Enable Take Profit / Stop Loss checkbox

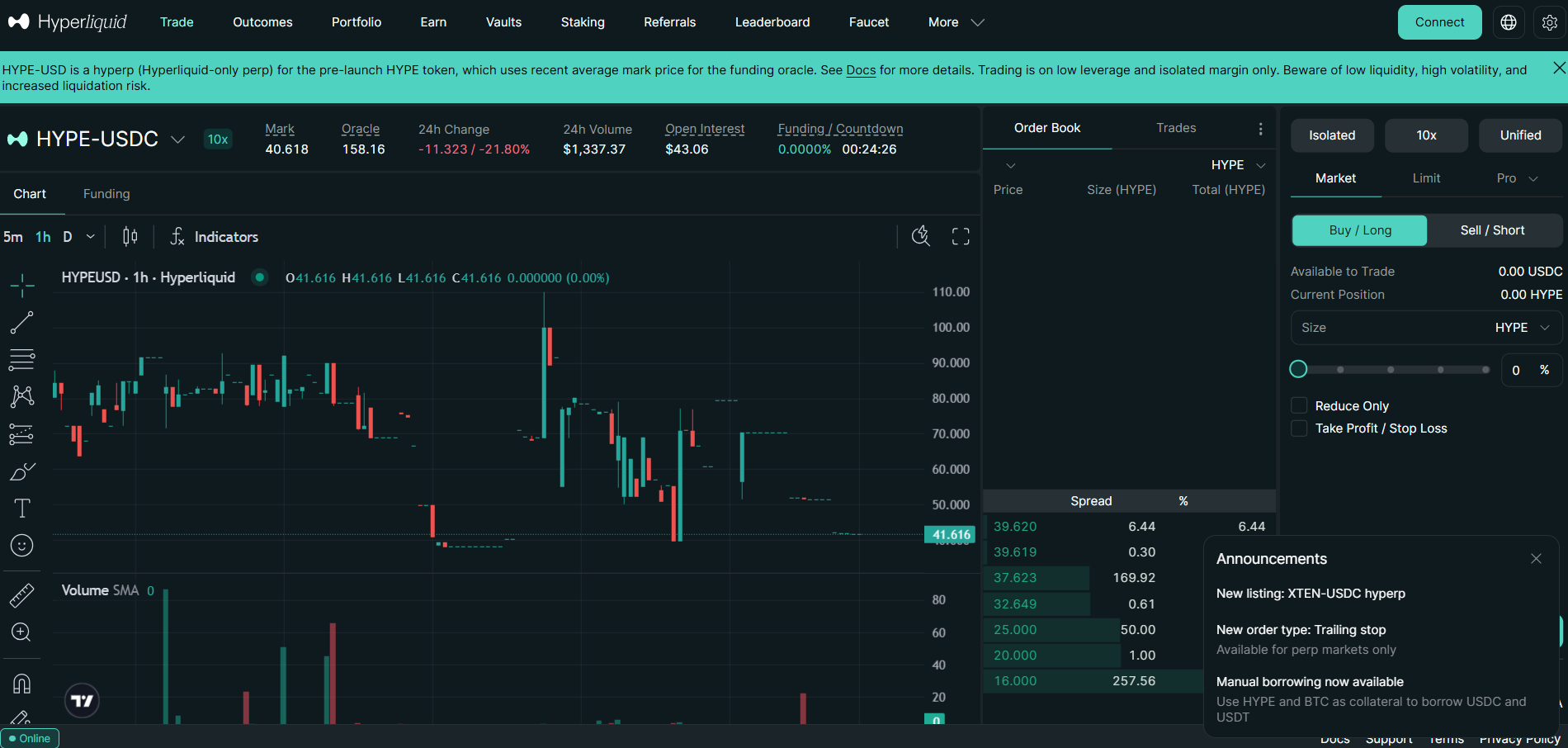pyautogui.click(x=1299, y=428)
